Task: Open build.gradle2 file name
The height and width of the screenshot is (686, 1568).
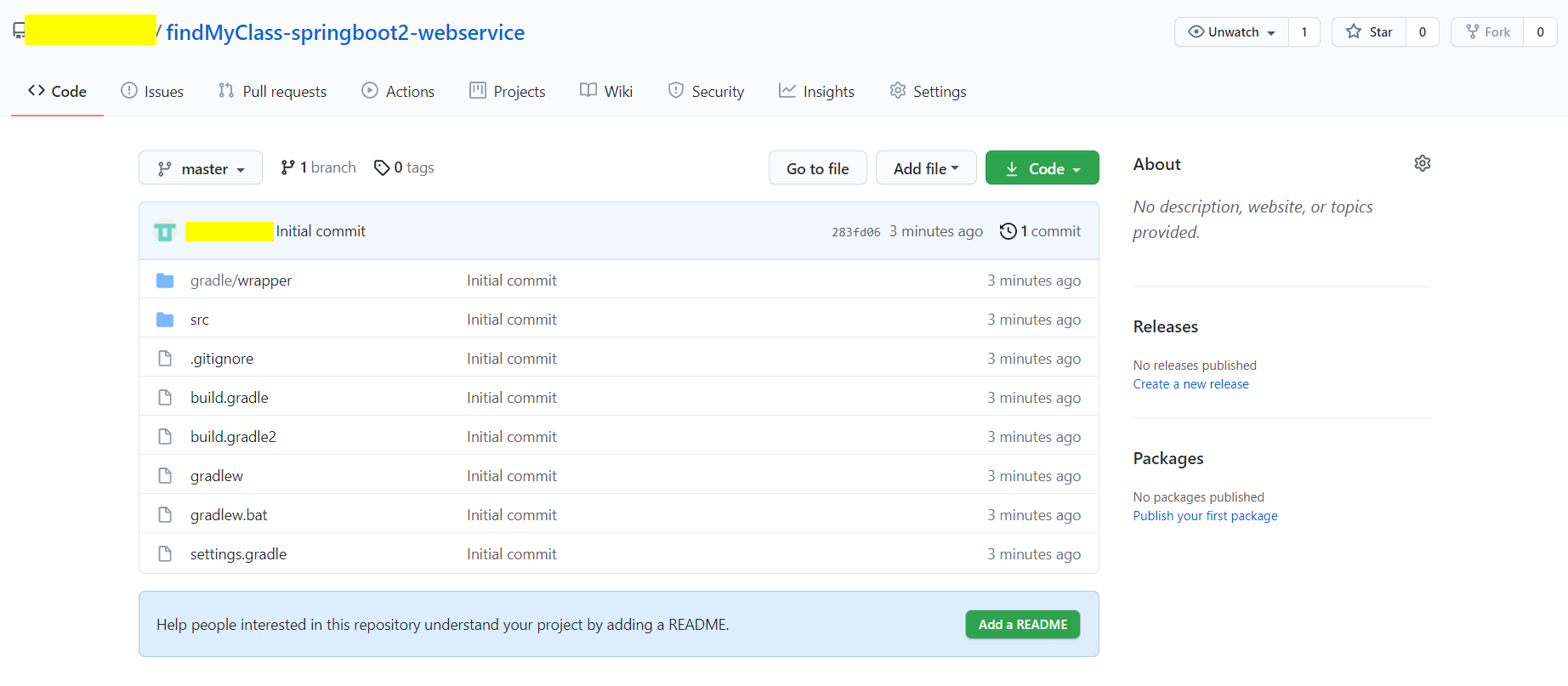Action: 233,437
